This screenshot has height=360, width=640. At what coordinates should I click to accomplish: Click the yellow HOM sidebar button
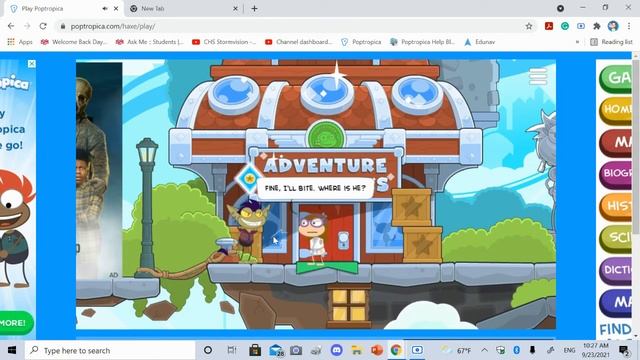(x=615, y=110)
